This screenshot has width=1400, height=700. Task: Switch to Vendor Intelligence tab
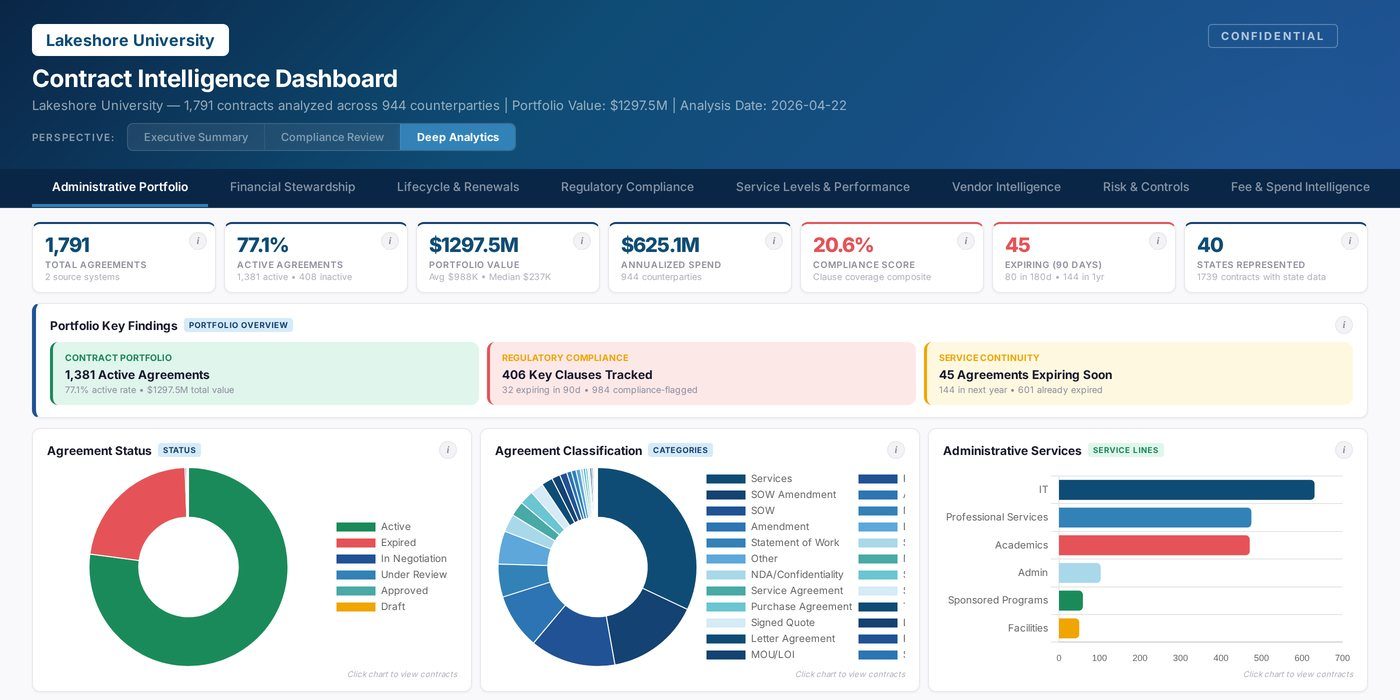1006,187
